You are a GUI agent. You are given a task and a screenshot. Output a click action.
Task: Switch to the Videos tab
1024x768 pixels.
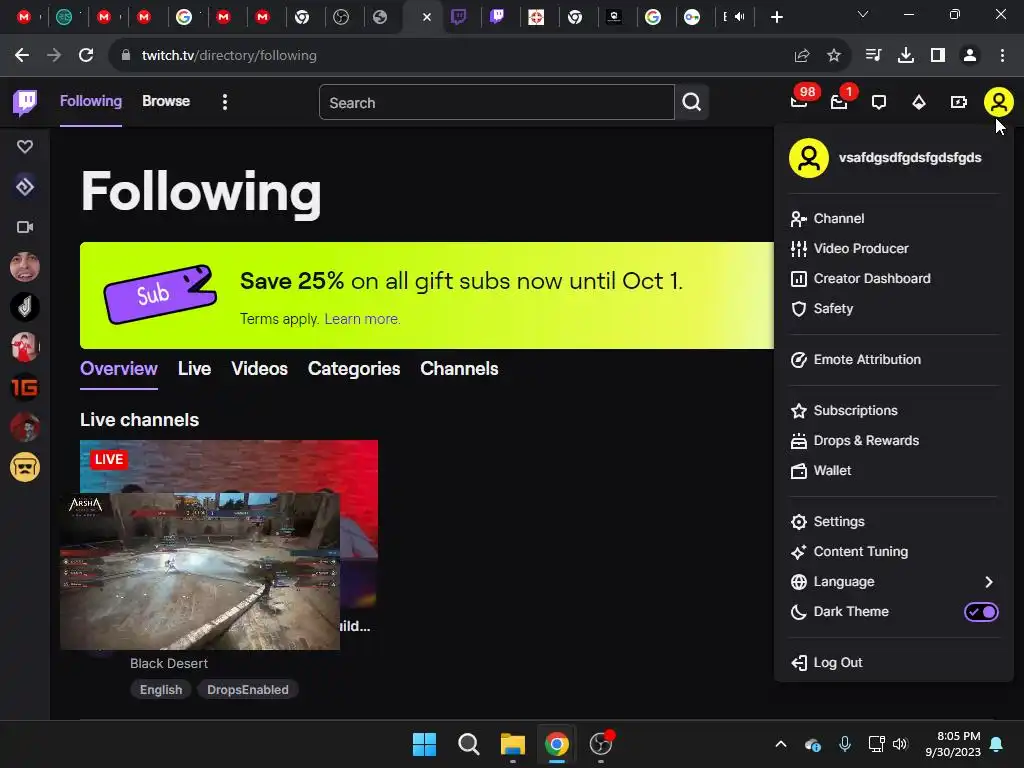(x=259, y=369)
